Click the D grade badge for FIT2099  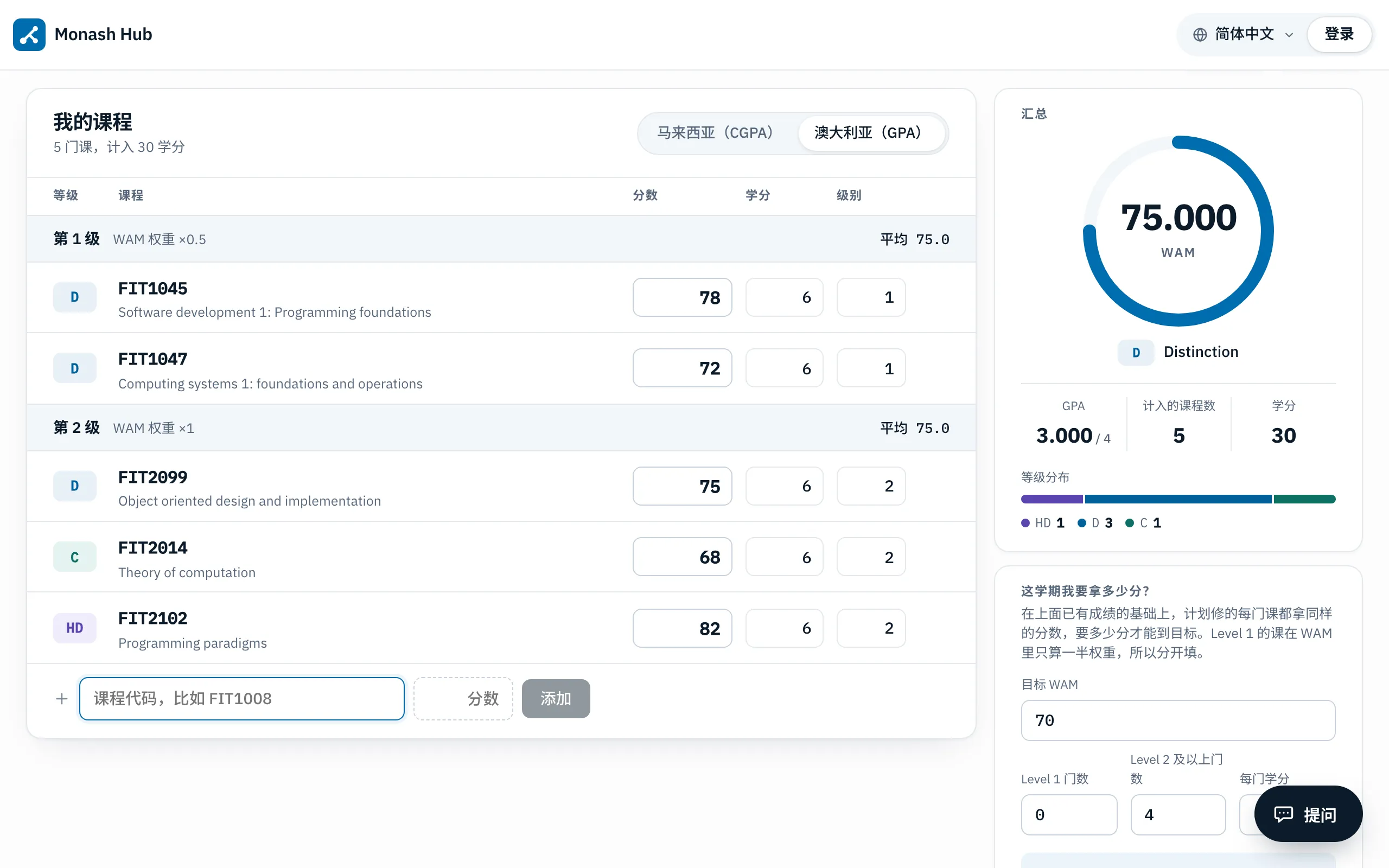(75, 486)
